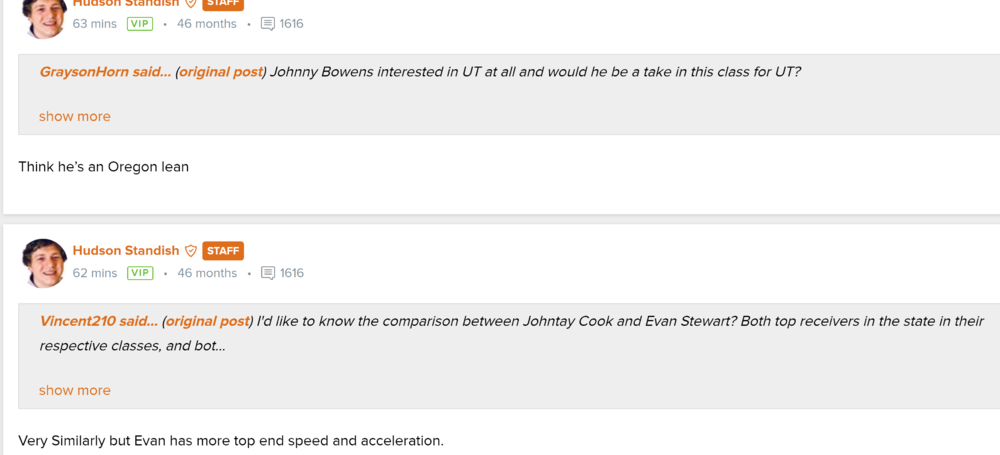Image resolution: width=1000 pixels, height=455 pixels.
Task: Click the STAFF badge in the 62 mins post
Action: [223, 251]
